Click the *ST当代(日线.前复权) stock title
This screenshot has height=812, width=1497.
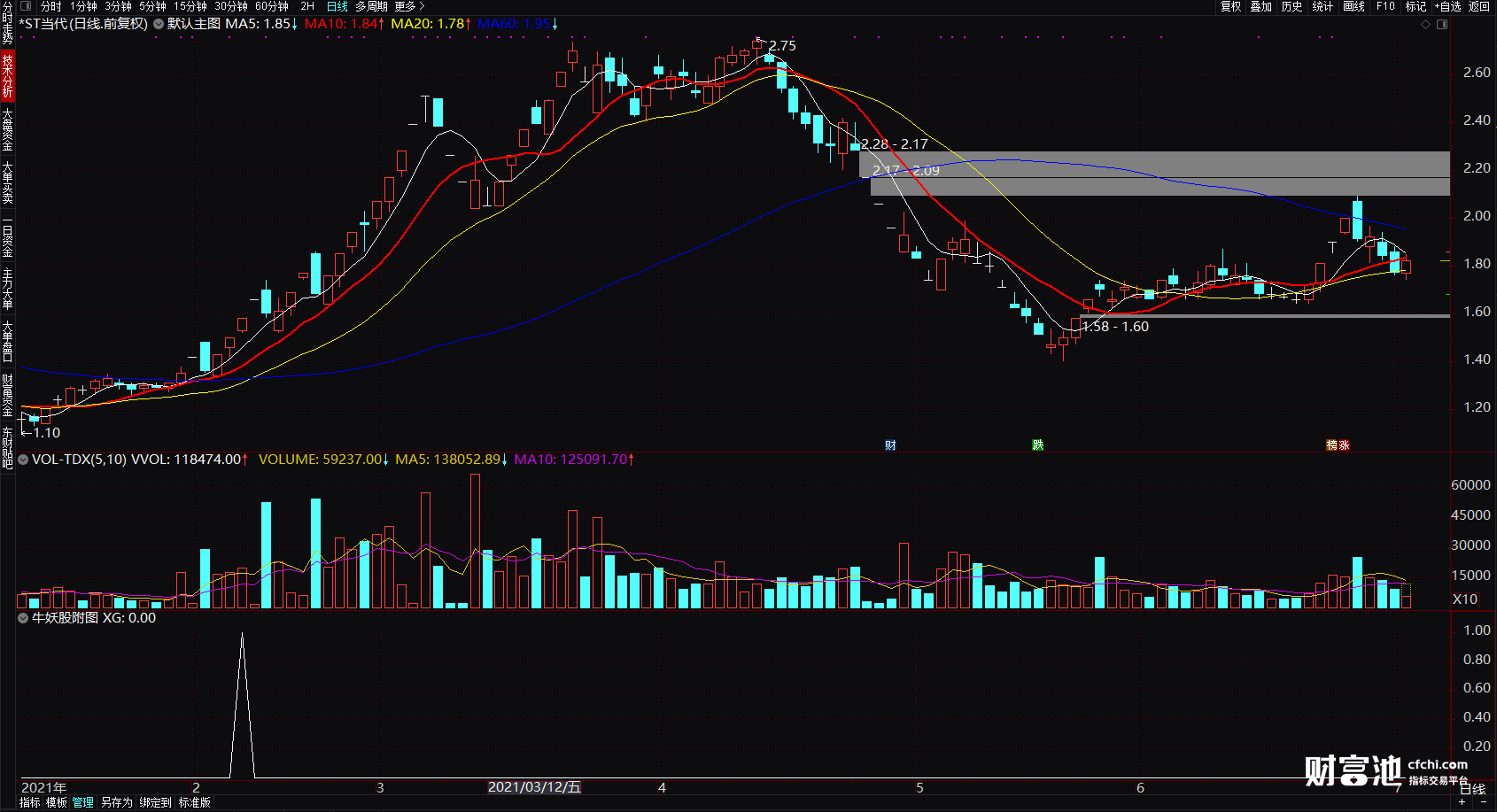pos(83,24)
